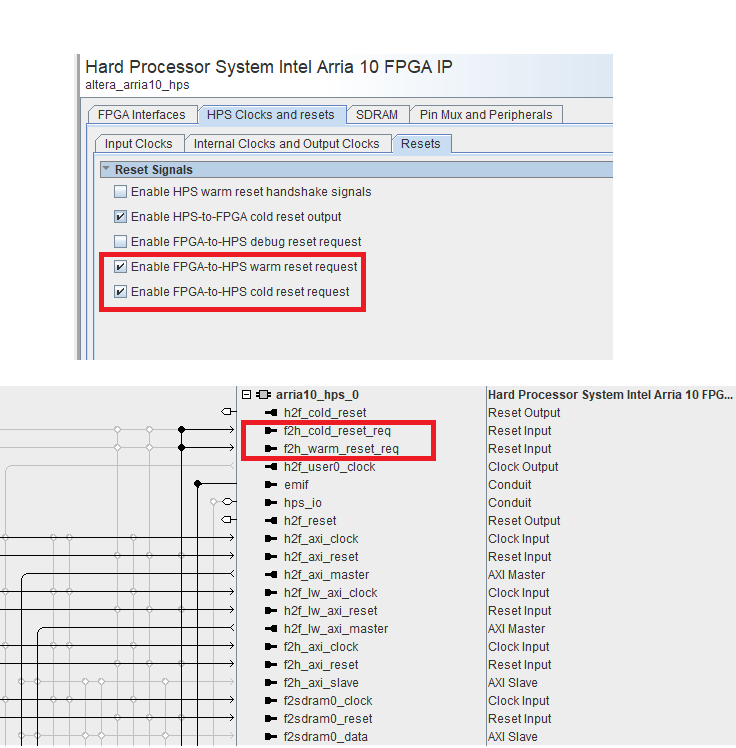Uncheck Enable FPGA-to-HPS warm reset request
Image resolution: width=736 pixels, height=748 pixels.
click(x=120, y=267)
